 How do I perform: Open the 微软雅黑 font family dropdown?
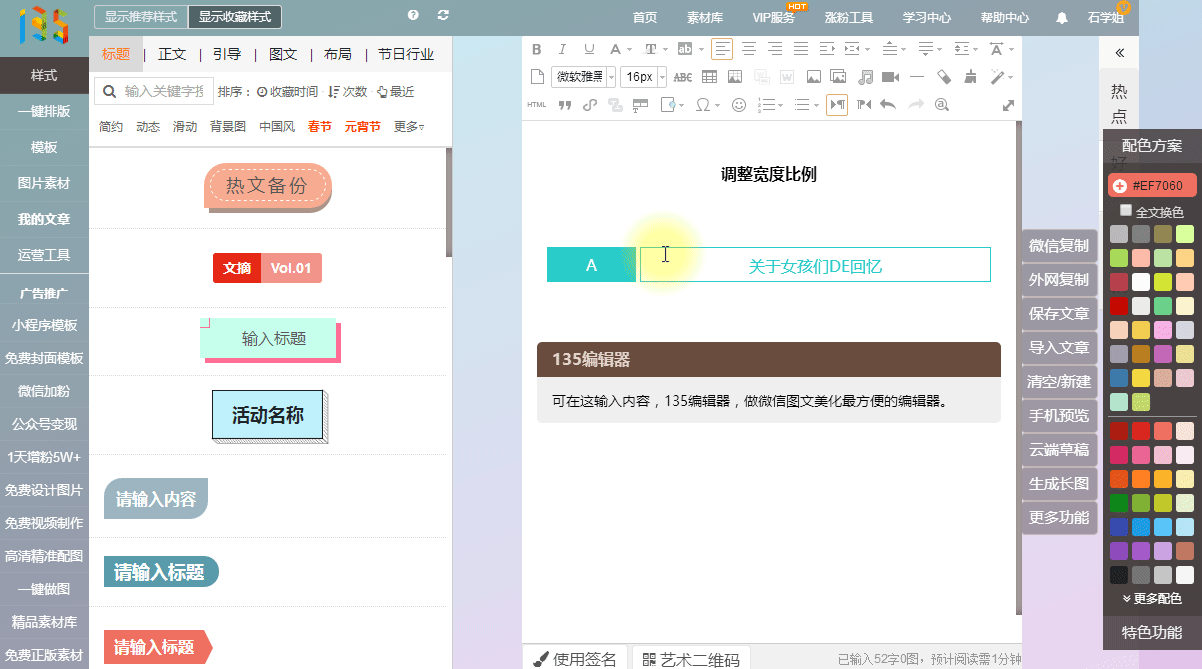[x=583, y=77]
